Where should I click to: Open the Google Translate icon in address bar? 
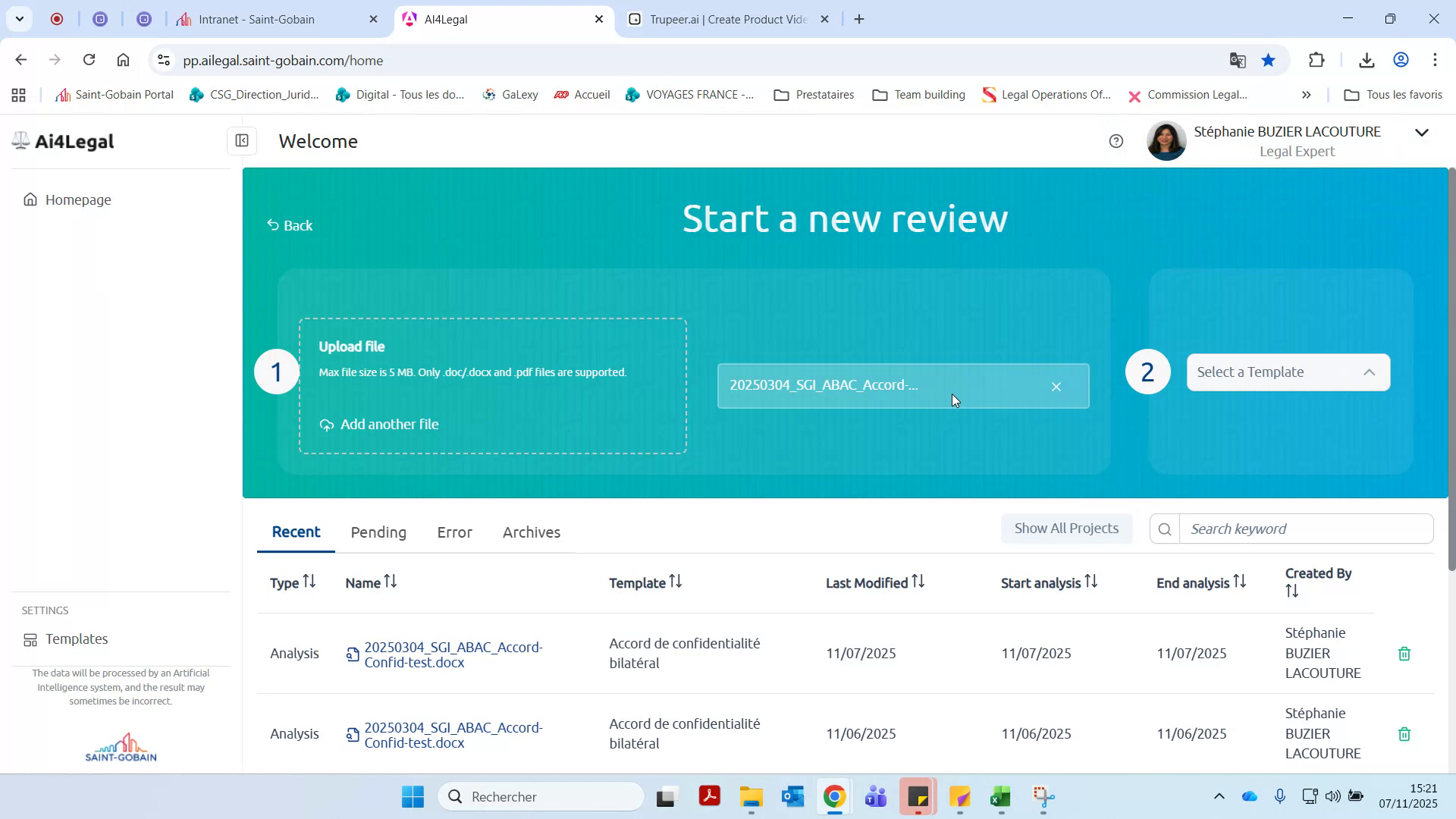click(x=1238, y=60)
